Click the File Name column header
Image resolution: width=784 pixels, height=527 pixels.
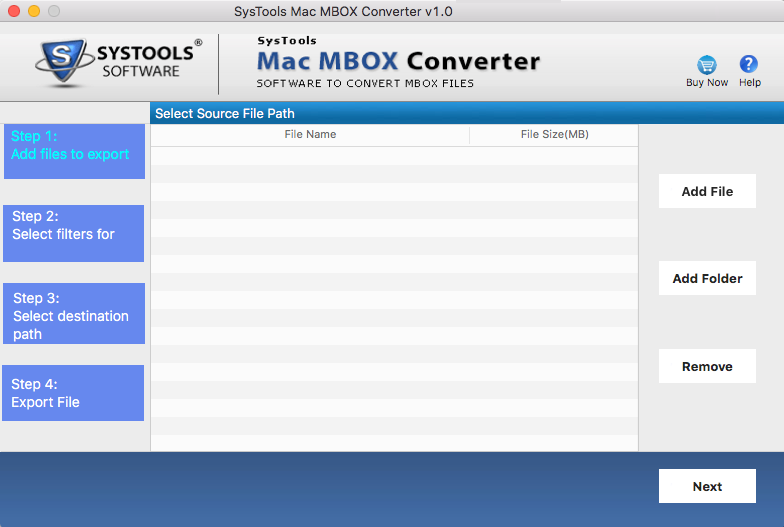coord(310,134)
